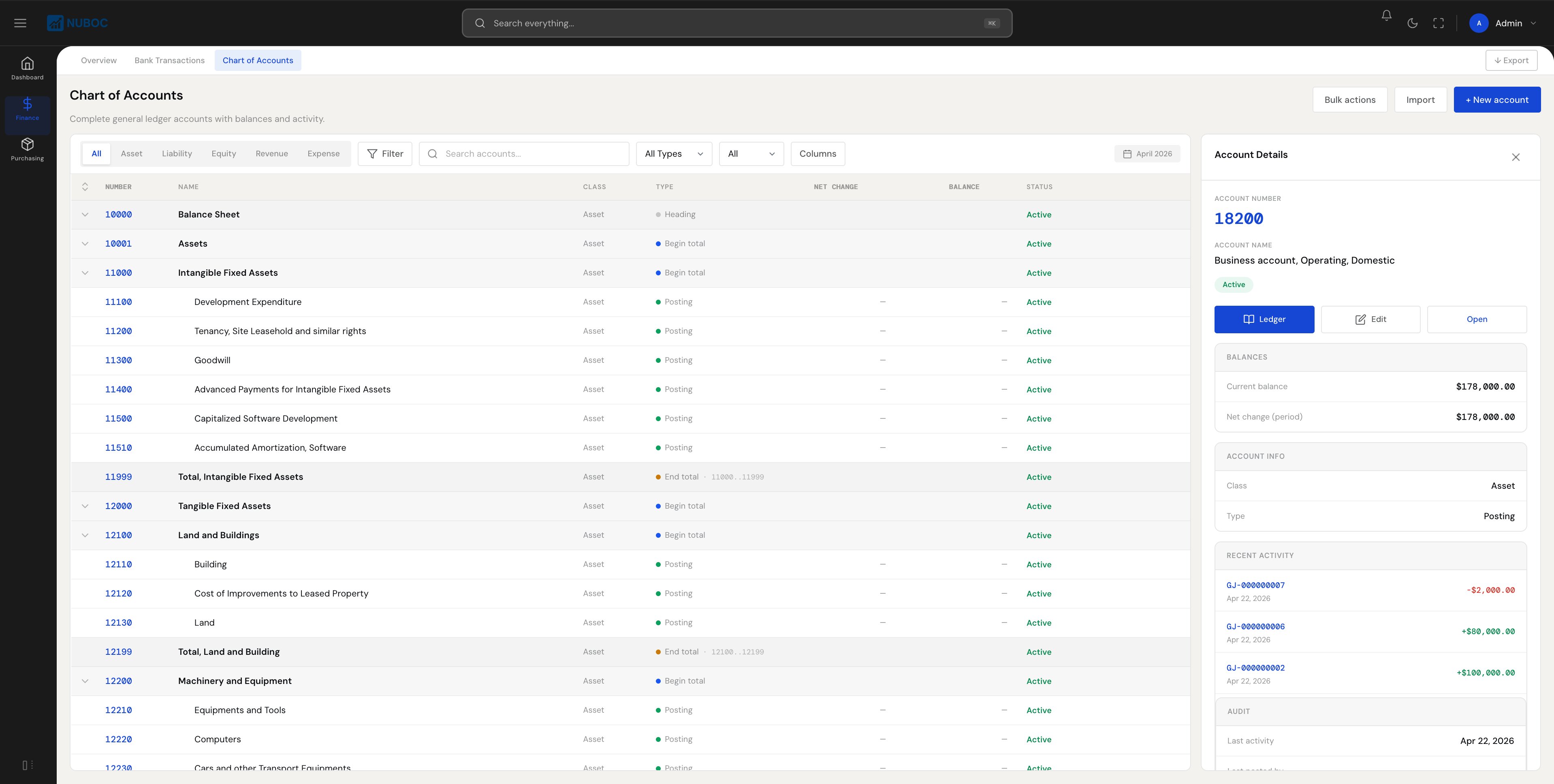Open notifications via the bell icon

pyautogui.click(x=1386, y=16)
